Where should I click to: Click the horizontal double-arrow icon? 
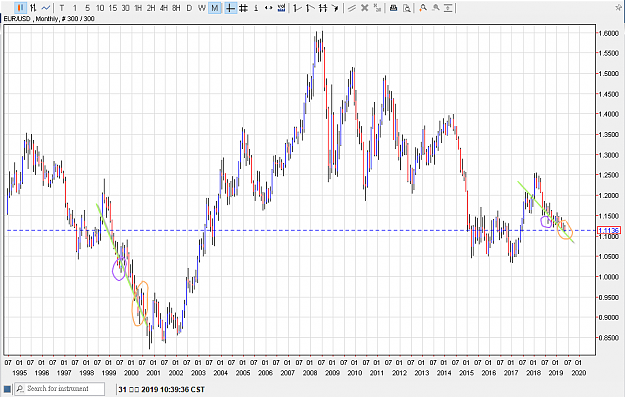[x=269, y=8]
